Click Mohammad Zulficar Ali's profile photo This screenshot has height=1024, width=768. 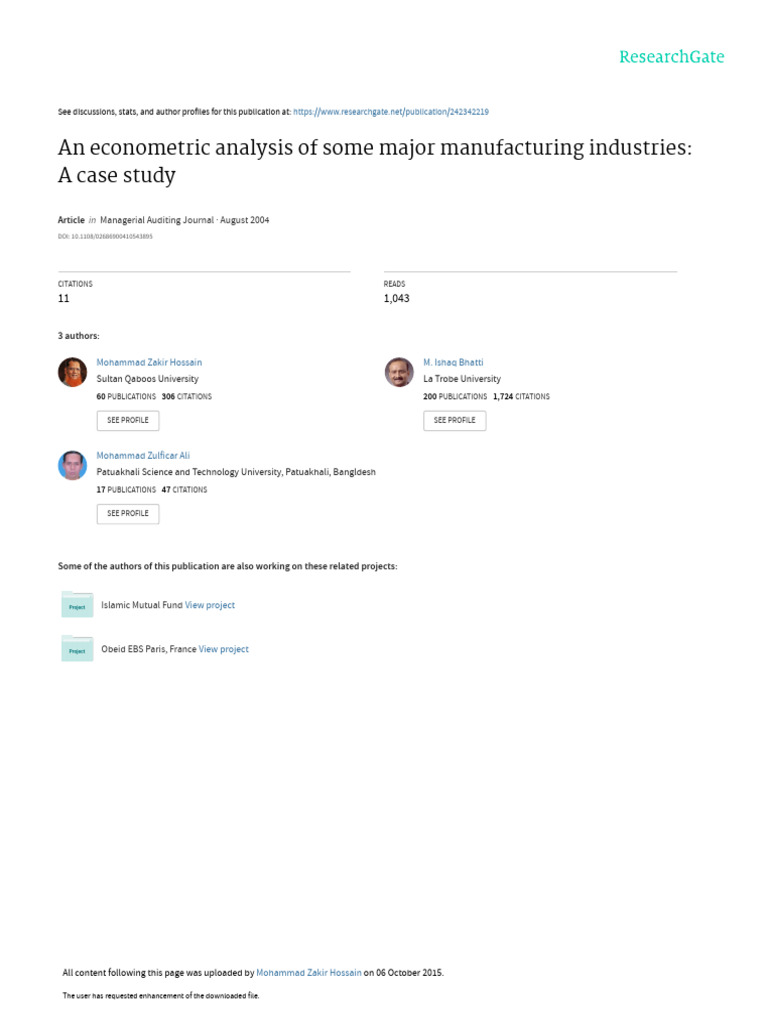click(x=73, y=465)
